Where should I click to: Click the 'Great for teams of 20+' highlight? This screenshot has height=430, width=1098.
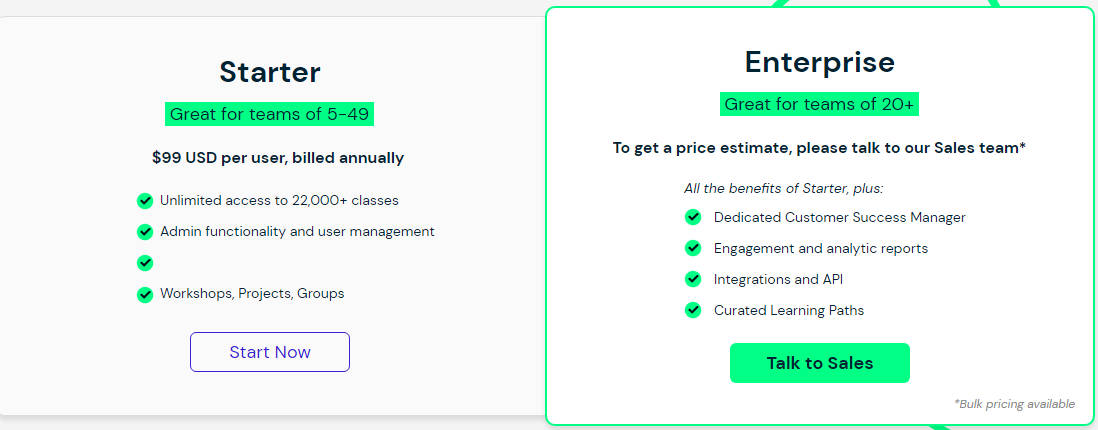pos(820,104)
